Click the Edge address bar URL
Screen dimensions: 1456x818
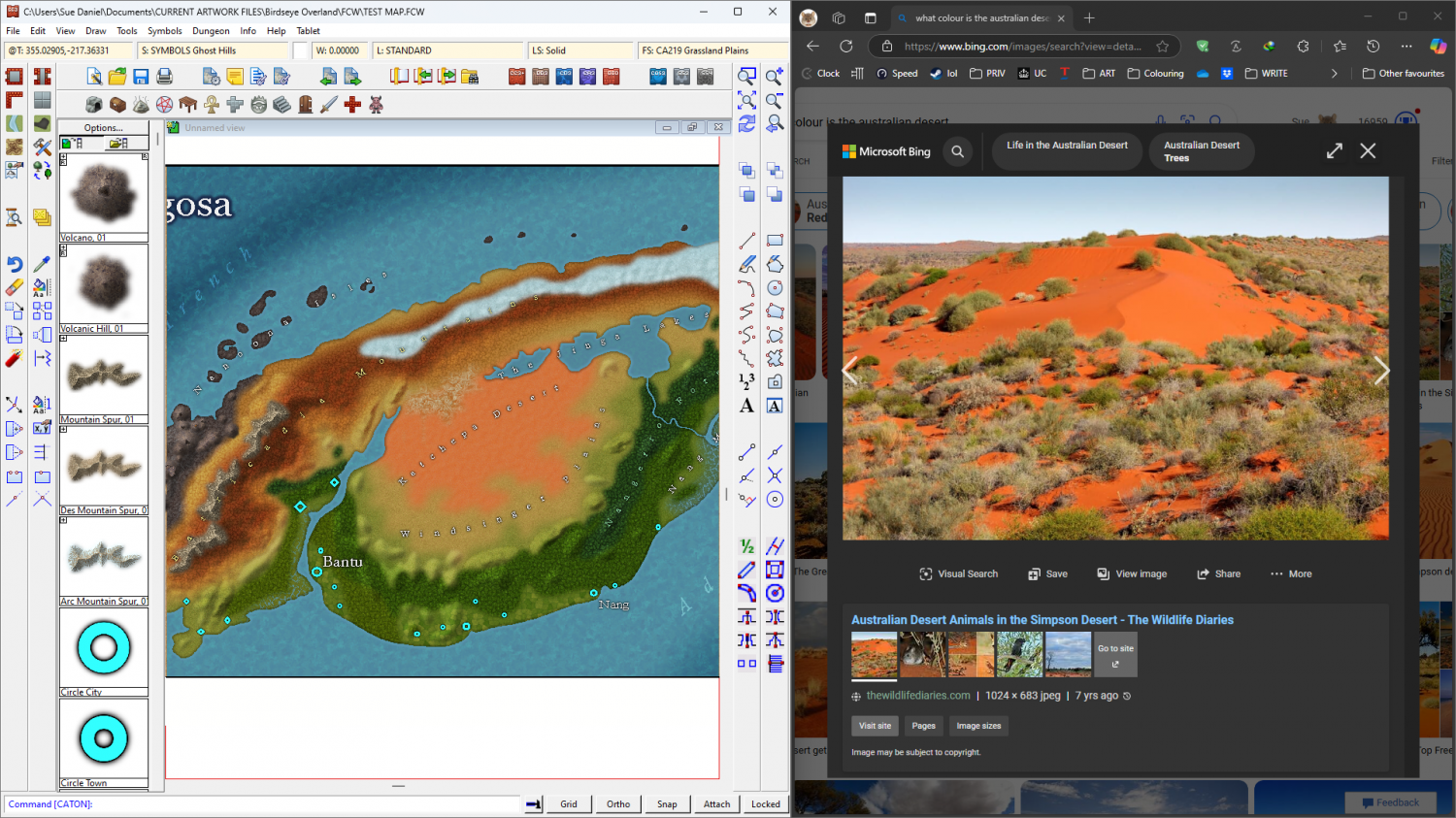pos(1023,46)
